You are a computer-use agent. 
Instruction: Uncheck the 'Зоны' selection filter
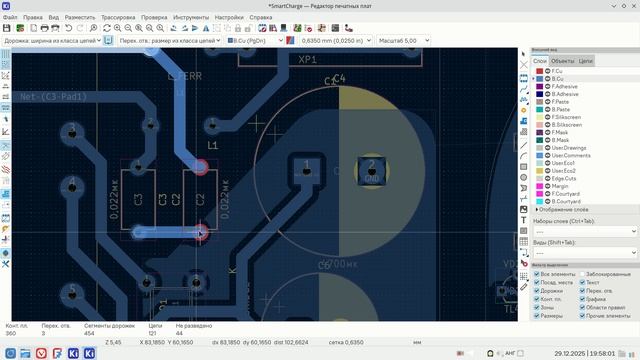537,307
